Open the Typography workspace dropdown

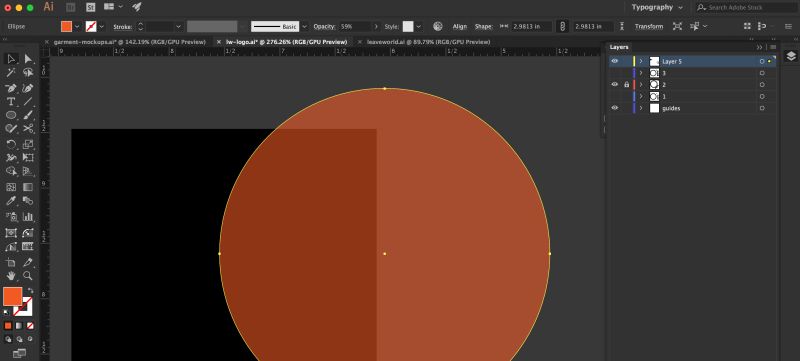[x=657, y=7]
